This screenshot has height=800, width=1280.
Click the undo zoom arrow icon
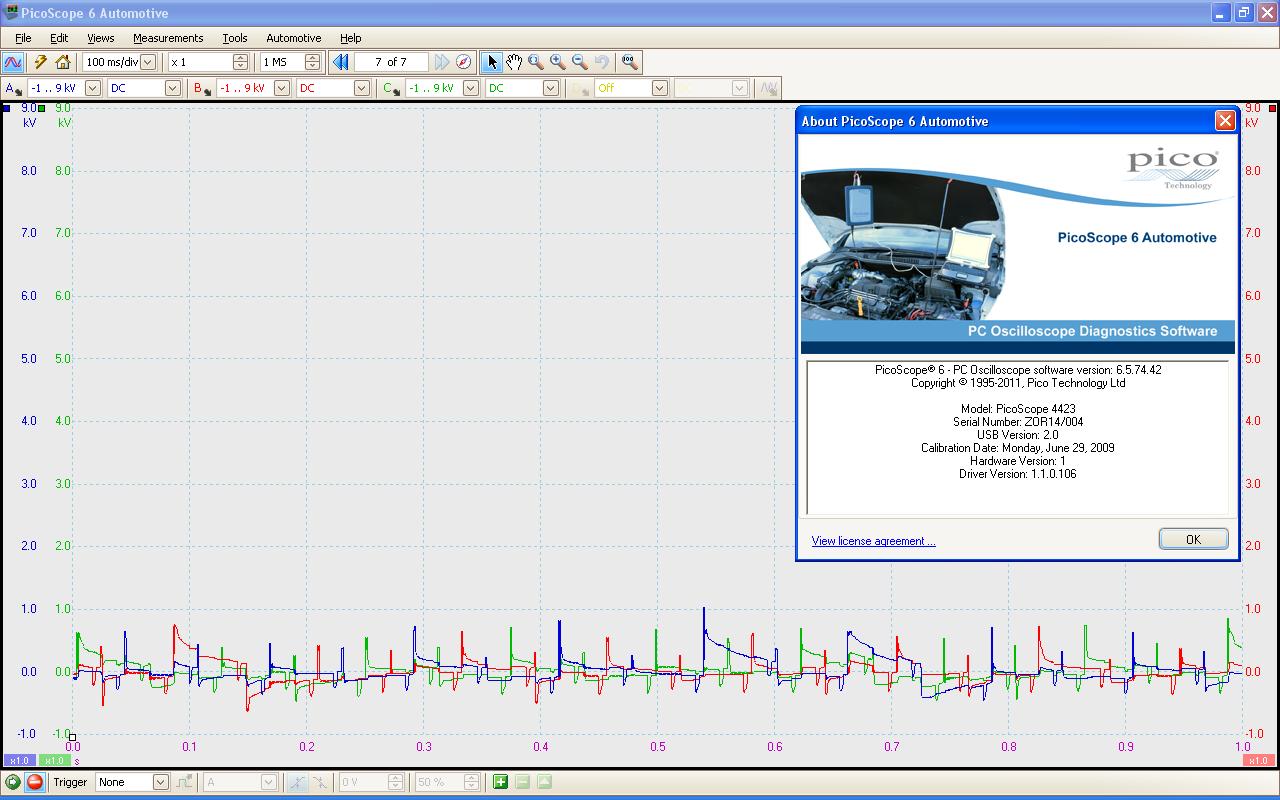pyautogui.click(x=602, y=62)
